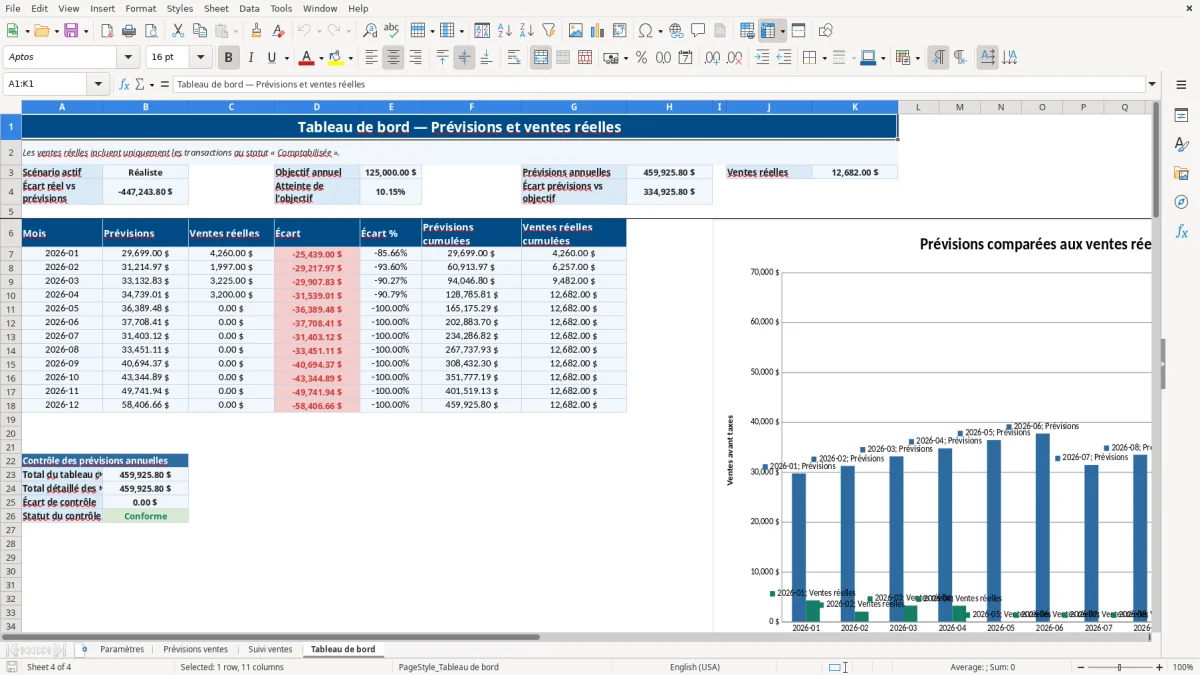Click the Open folder icon
1200x675 pixels.
click(x=44, y=31)
